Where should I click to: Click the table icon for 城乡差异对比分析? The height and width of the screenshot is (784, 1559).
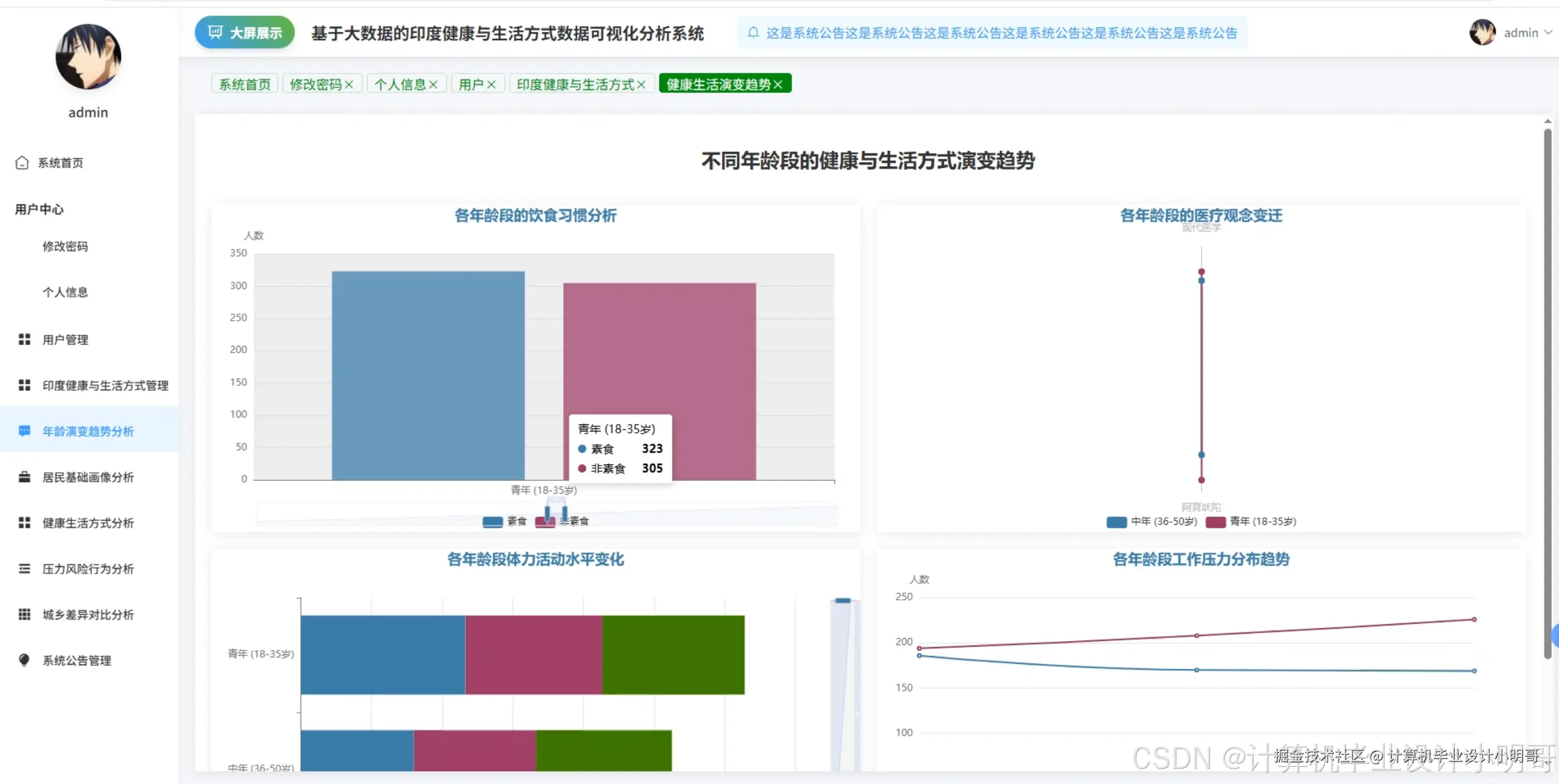coord(24,614)
